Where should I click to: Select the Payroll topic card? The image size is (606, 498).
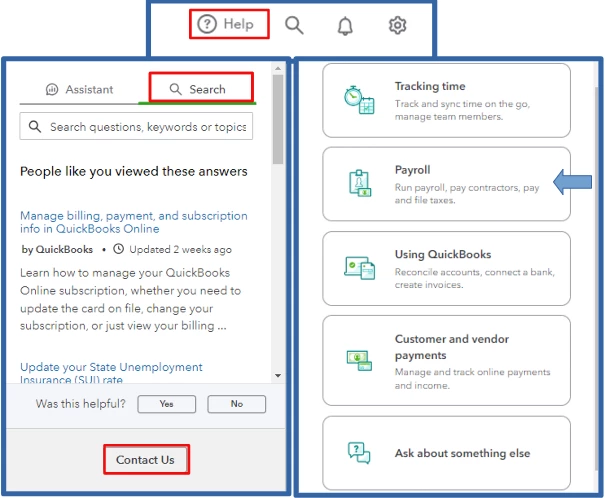coord(446,184)
